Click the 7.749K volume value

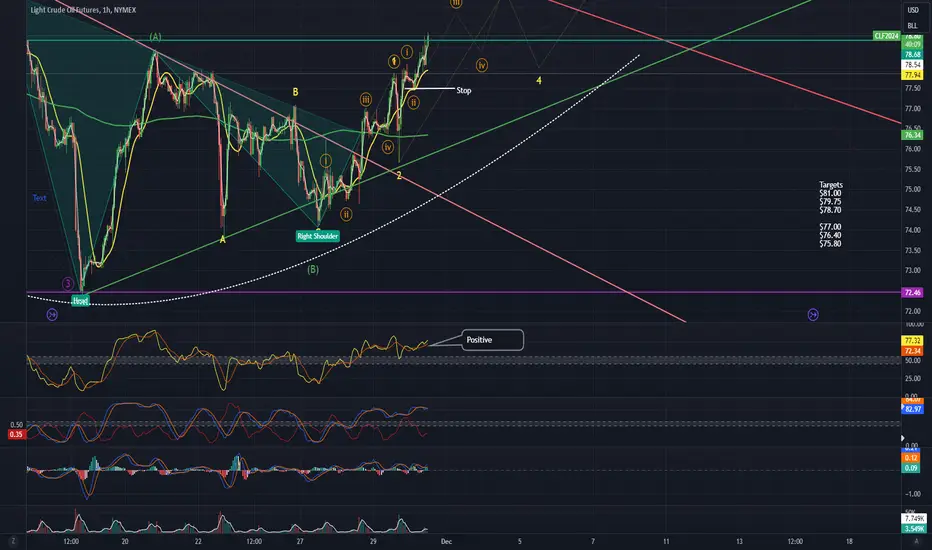914,519
